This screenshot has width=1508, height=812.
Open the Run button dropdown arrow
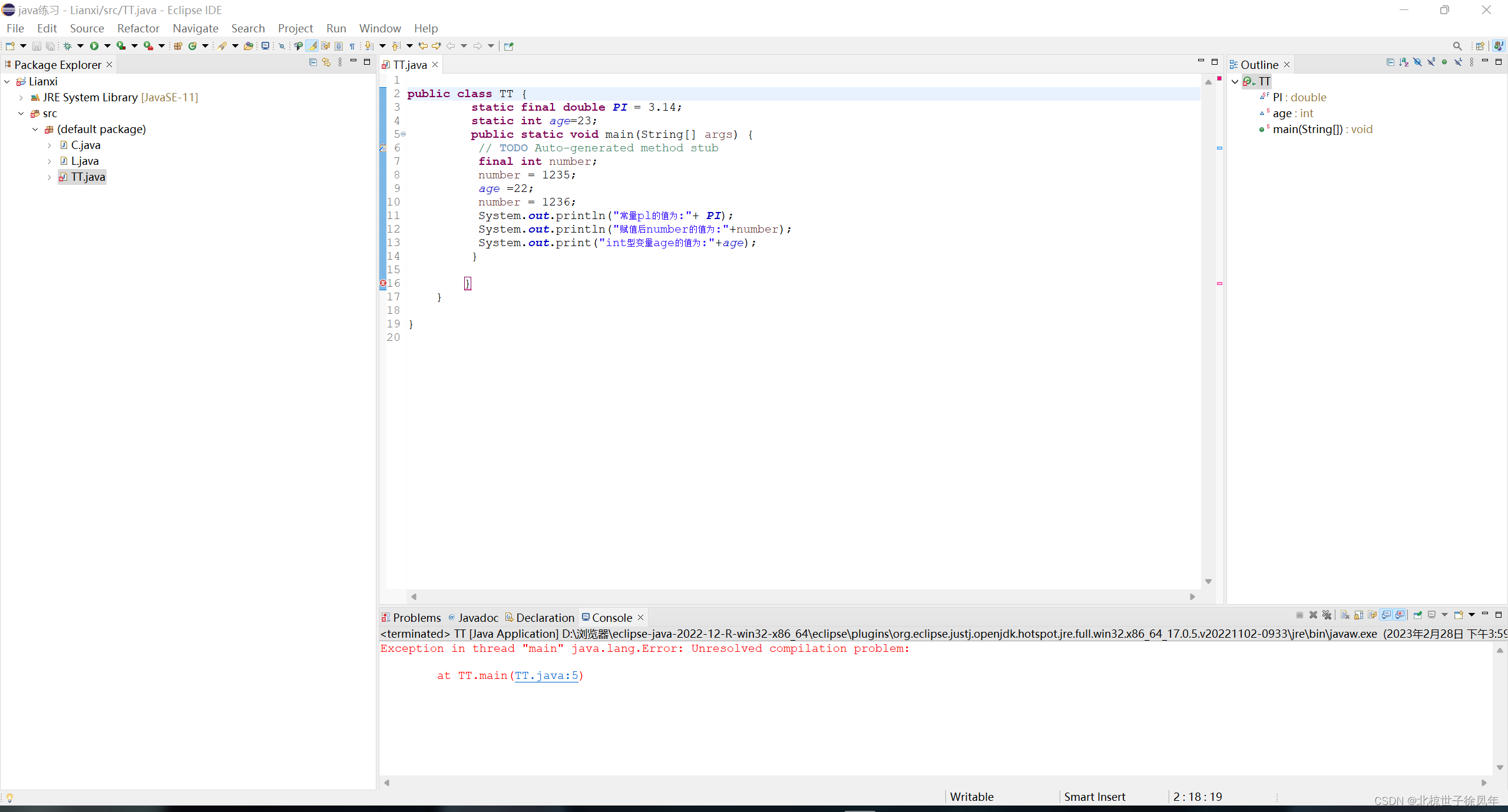point(107,46)
